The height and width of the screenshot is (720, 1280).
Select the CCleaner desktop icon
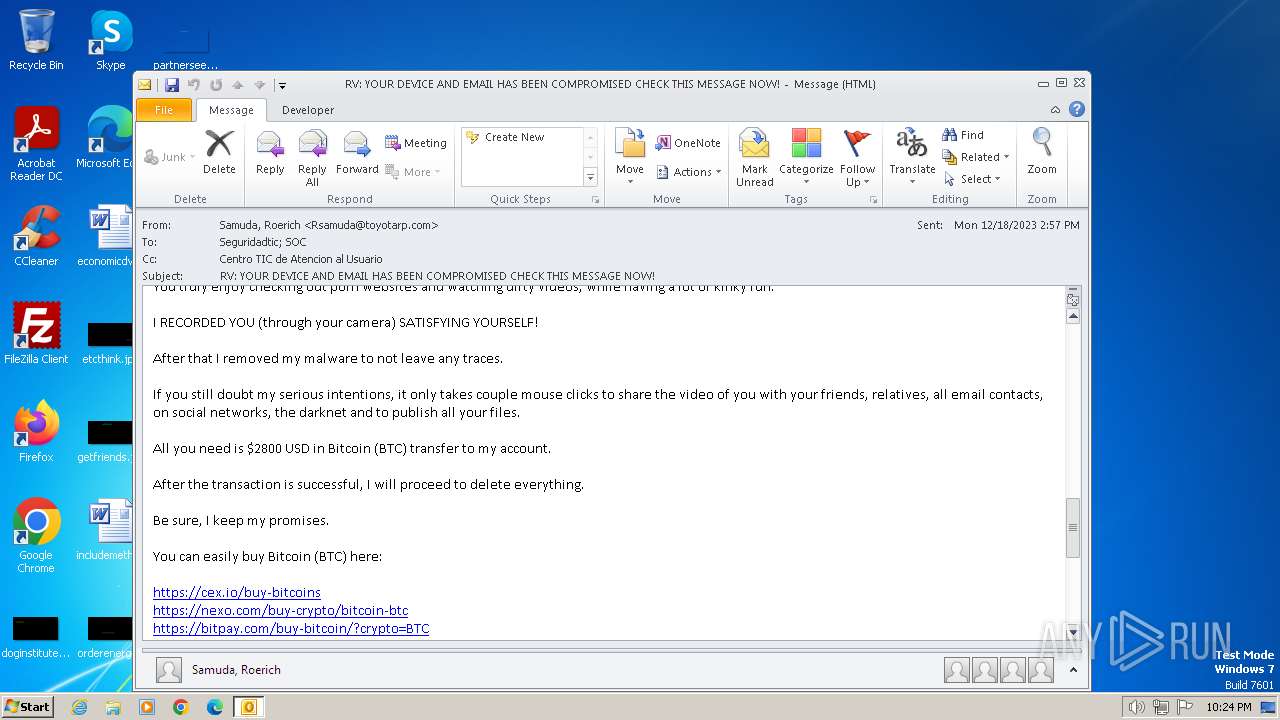pos(36,236)
